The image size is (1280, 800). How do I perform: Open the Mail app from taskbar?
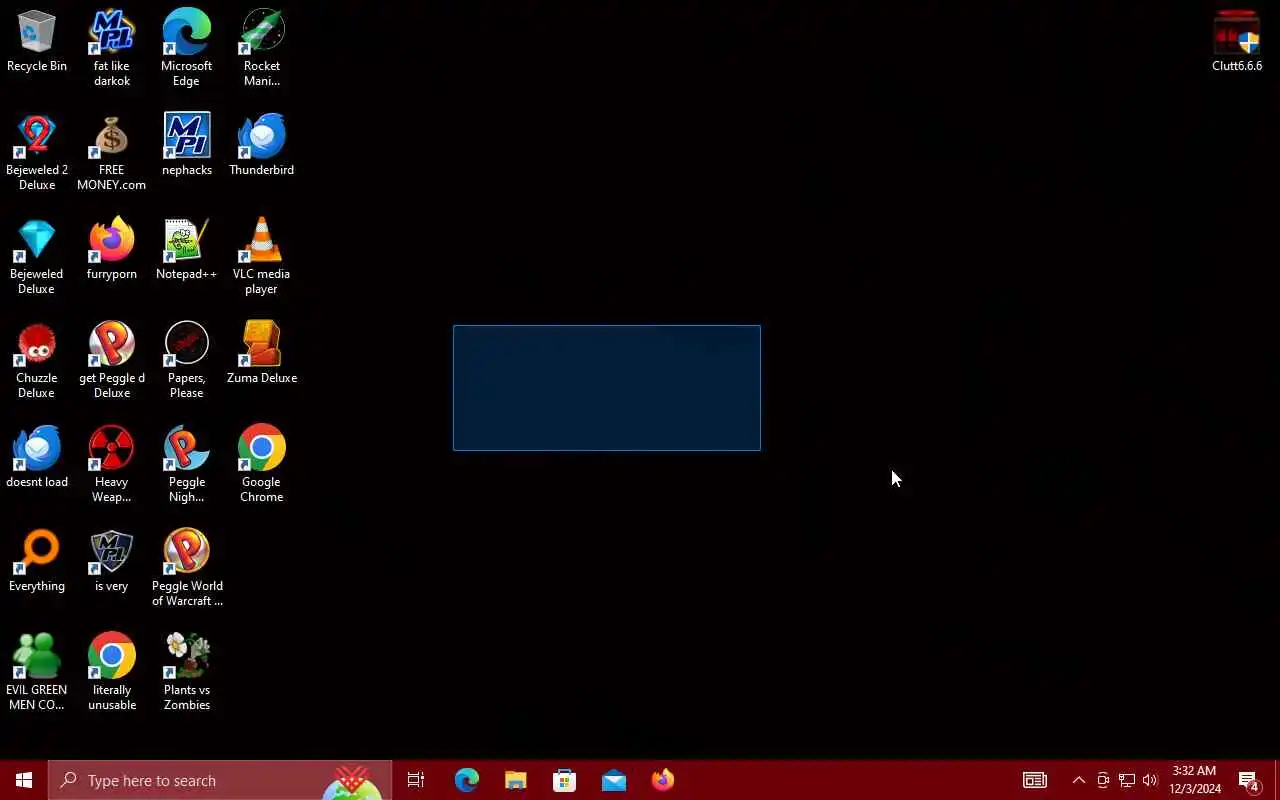pos(614,780)
